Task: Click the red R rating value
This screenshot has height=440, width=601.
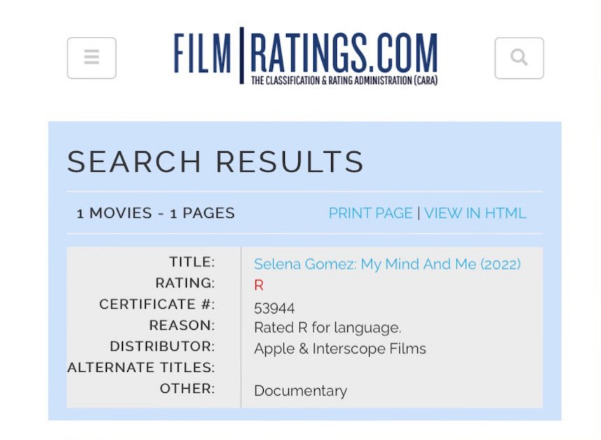Action: coord(259,285)
